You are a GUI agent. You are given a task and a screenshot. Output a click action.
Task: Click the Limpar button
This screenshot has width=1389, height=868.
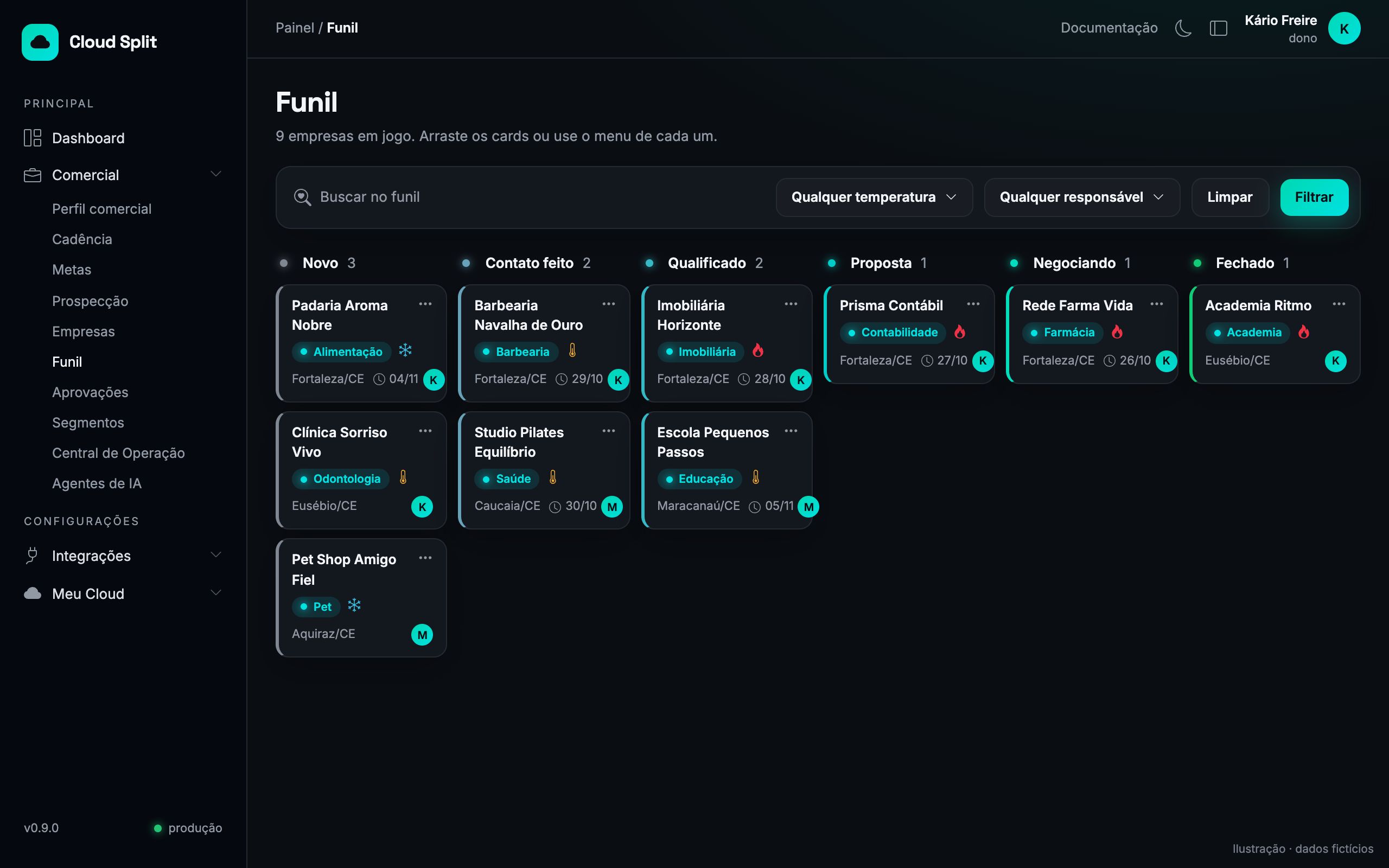(x=1229, y=197)
